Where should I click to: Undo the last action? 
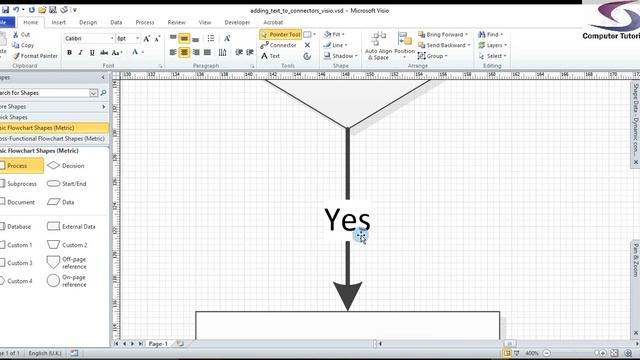tap(16, 9)
